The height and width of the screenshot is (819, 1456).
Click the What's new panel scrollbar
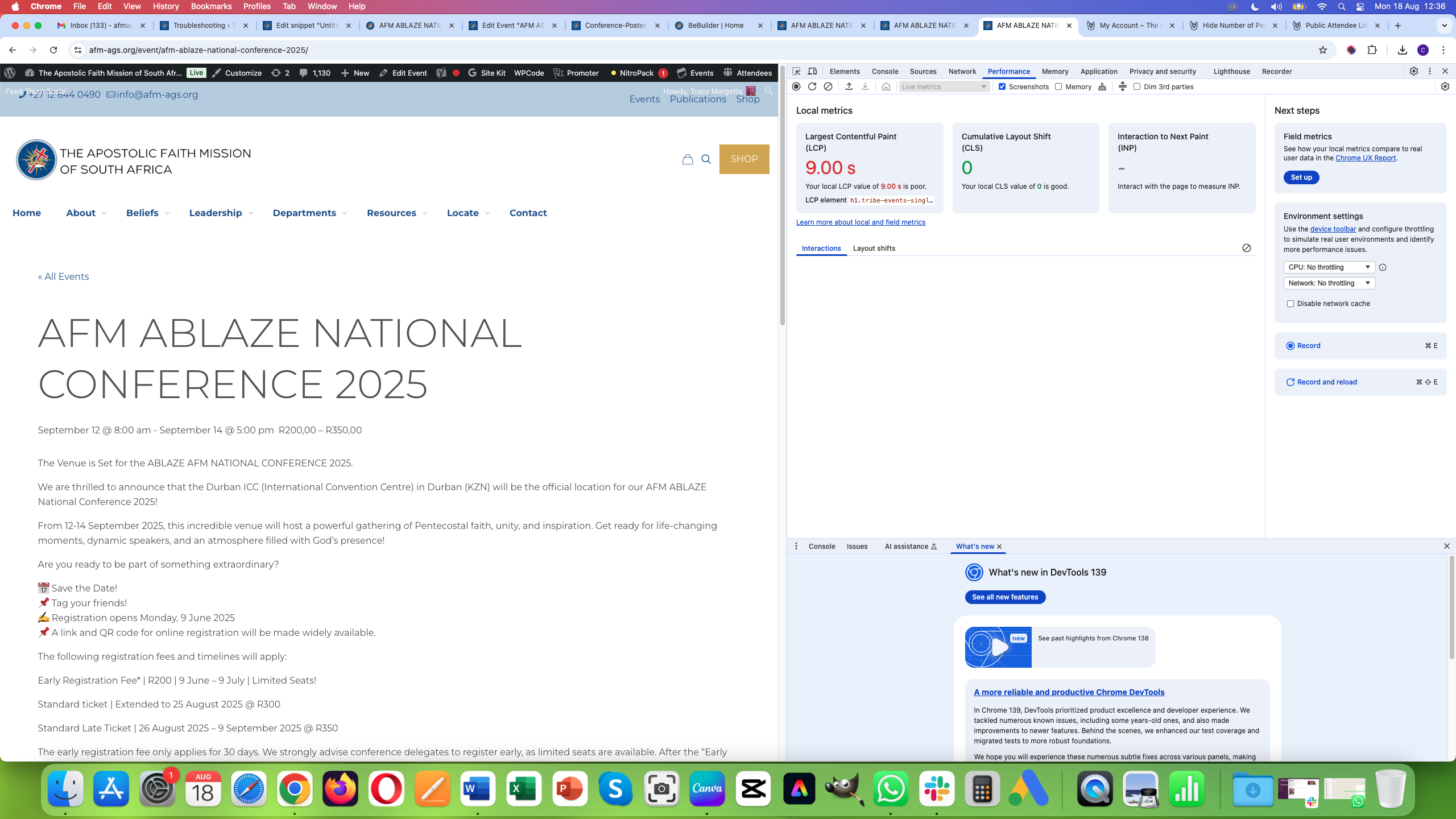[x=1451, y=607]
